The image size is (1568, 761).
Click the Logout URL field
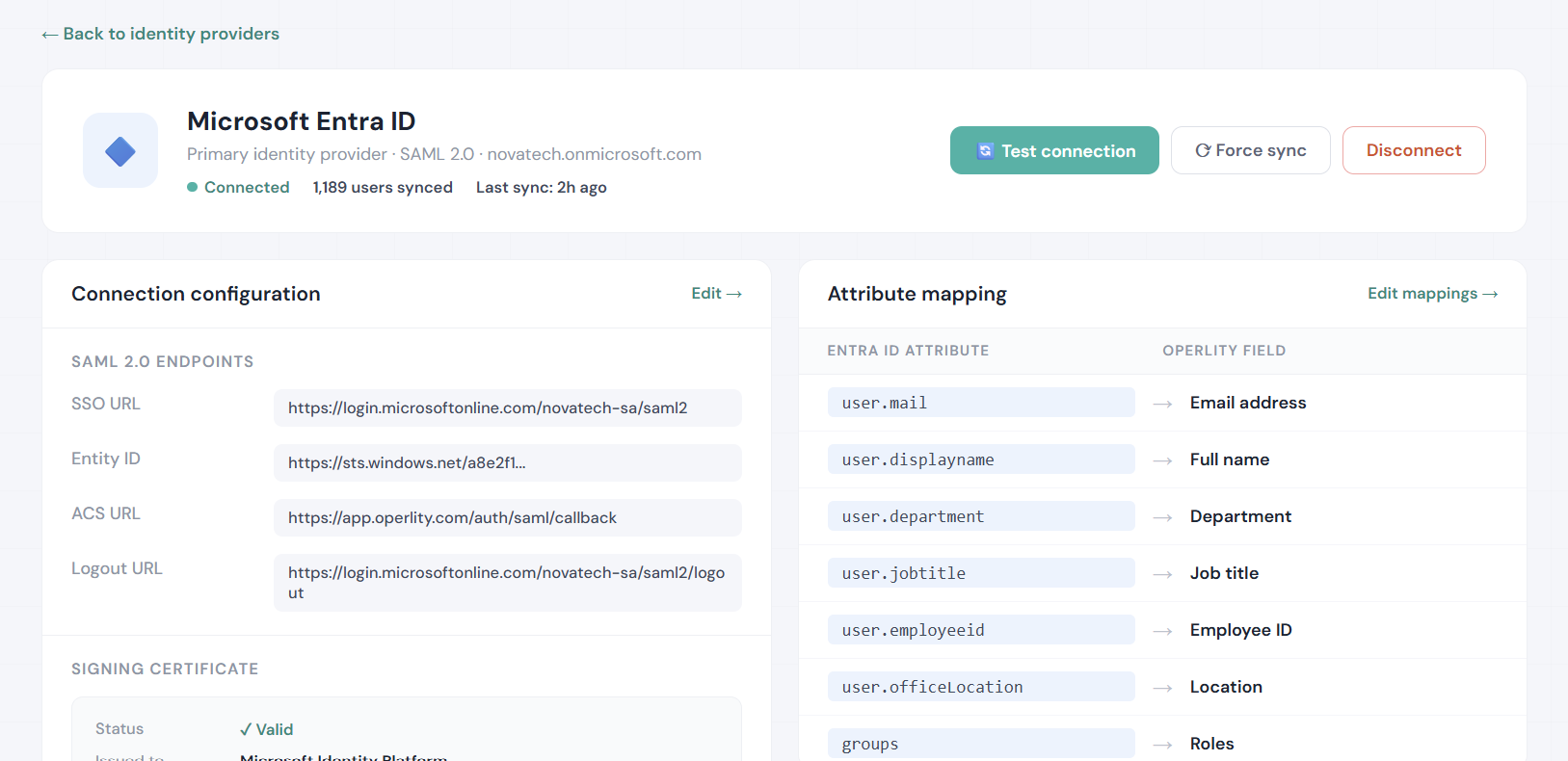507,583
